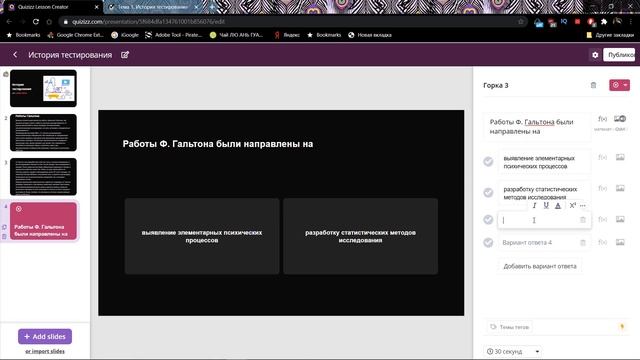Switch to the Тема 1. История тестирования tab
Viewport: 640px width, 360px height.
click(153, 7)
